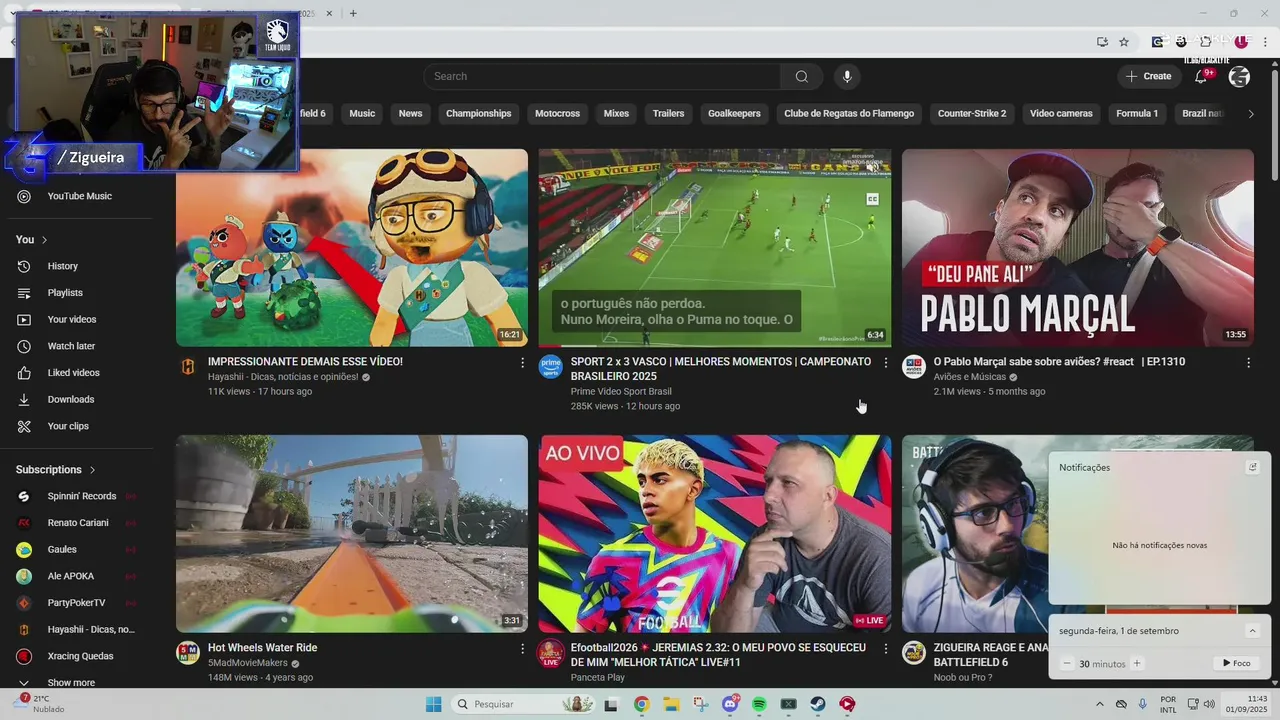This screenshot has width=1280, height=720.
Task: Open the YouTube account avatar menu
Action: [x=1239, y=76]
